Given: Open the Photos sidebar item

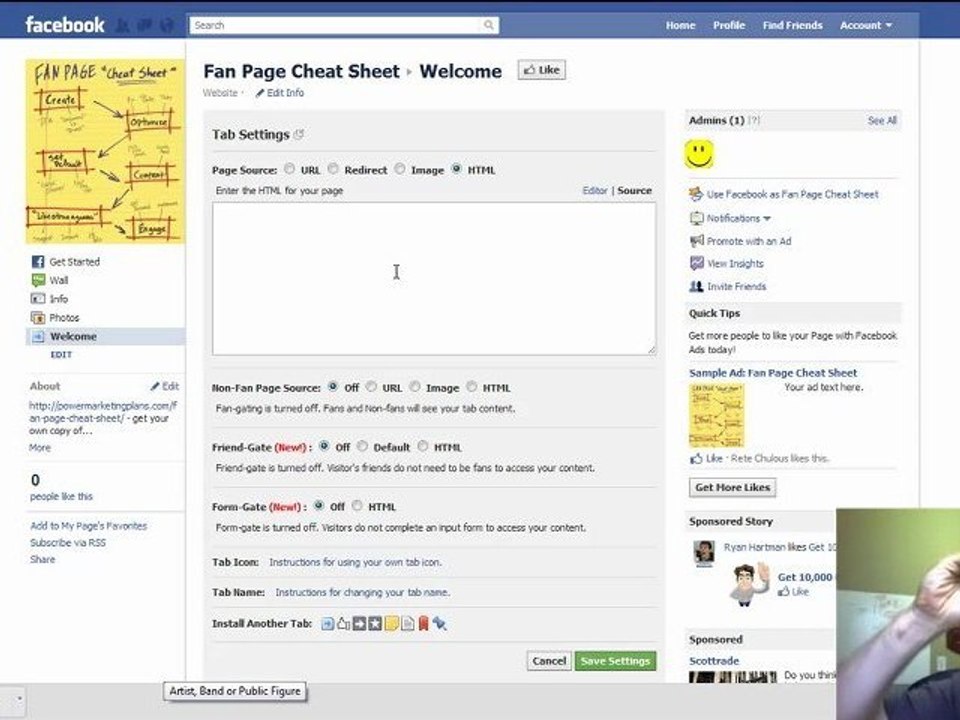Looking at the screenshot, I should pyautogui.click(x=55, y=318).
